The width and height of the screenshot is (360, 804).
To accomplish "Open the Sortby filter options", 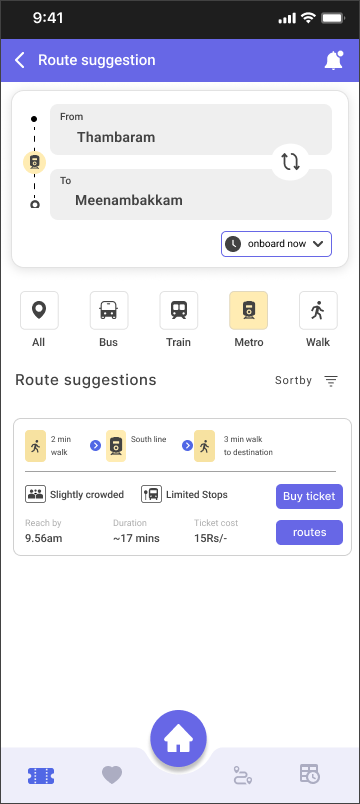I will (x=306, y=380).
